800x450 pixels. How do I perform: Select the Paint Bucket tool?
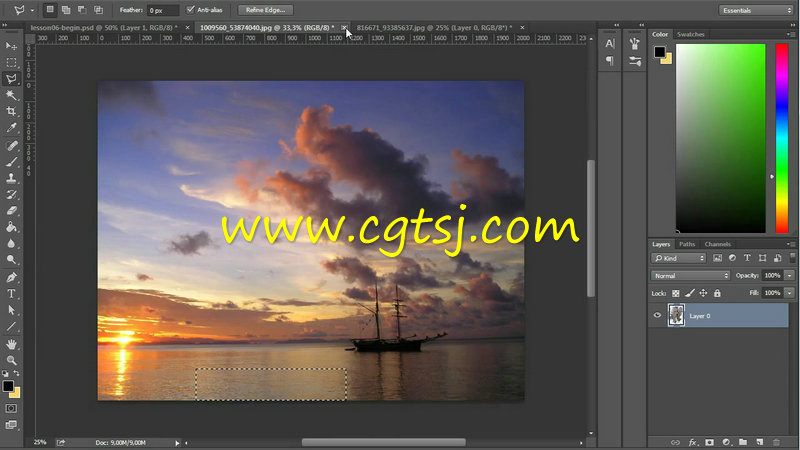tap(11, 227)
